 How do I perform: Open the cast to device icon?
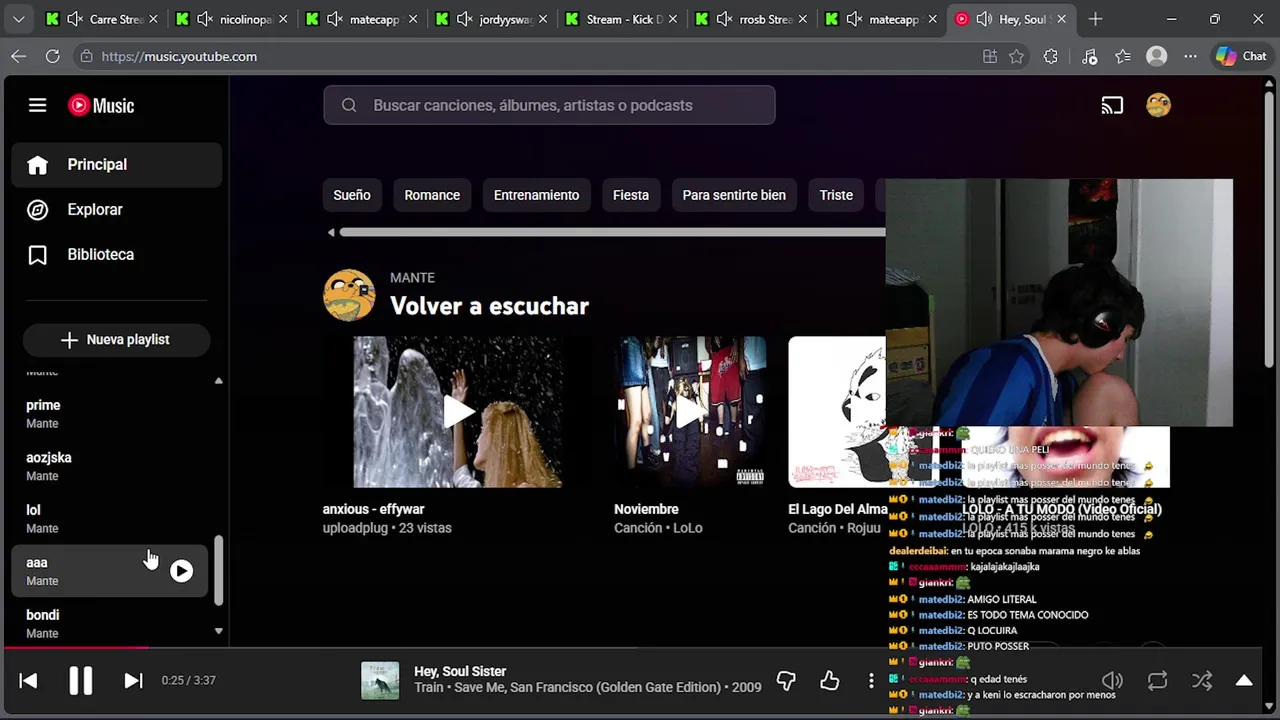(x=1112, y=105)
